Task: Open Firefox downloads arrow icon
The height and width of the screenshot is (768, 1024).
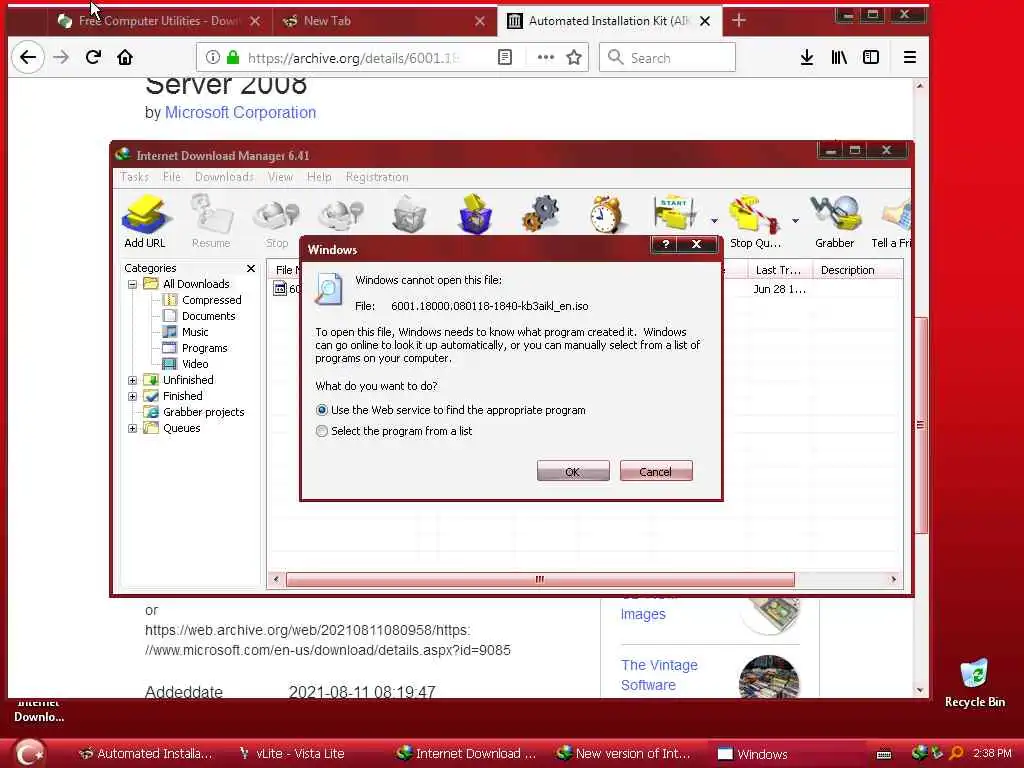Action: 807,57
